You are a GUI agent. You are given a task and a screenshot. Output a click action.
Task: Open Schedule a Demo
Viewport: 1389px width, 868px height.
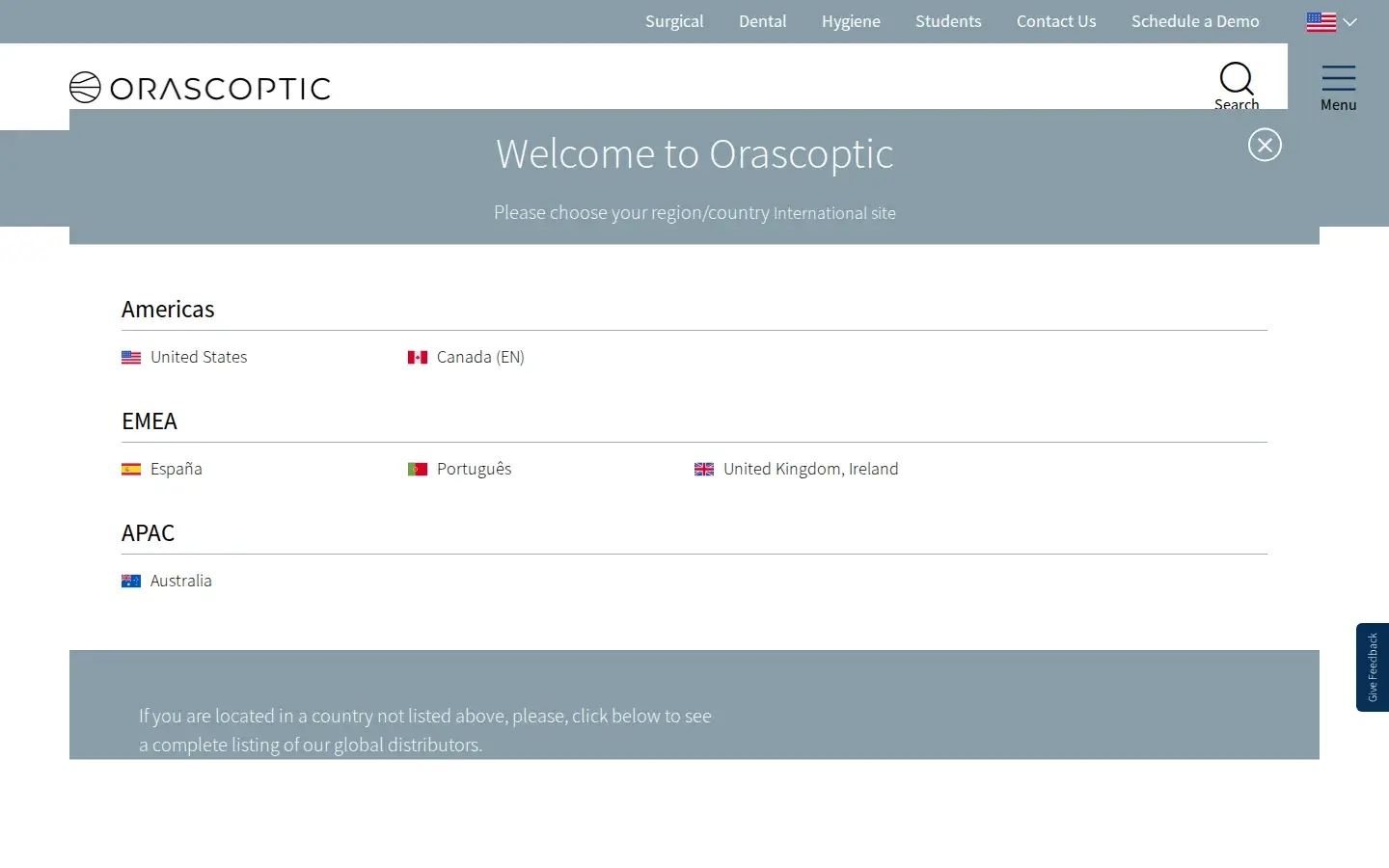[1195, 21]
